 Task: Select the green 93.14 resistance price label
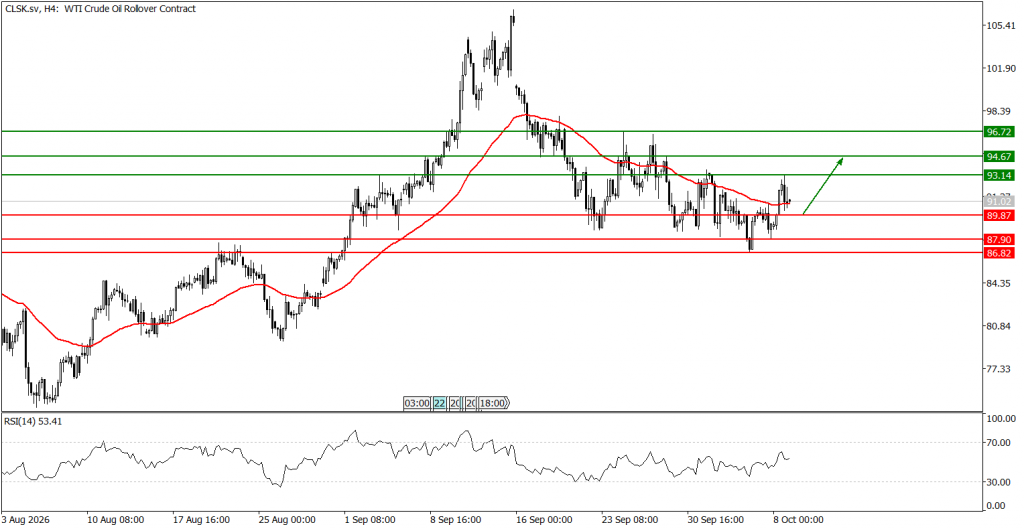[999, 175]
